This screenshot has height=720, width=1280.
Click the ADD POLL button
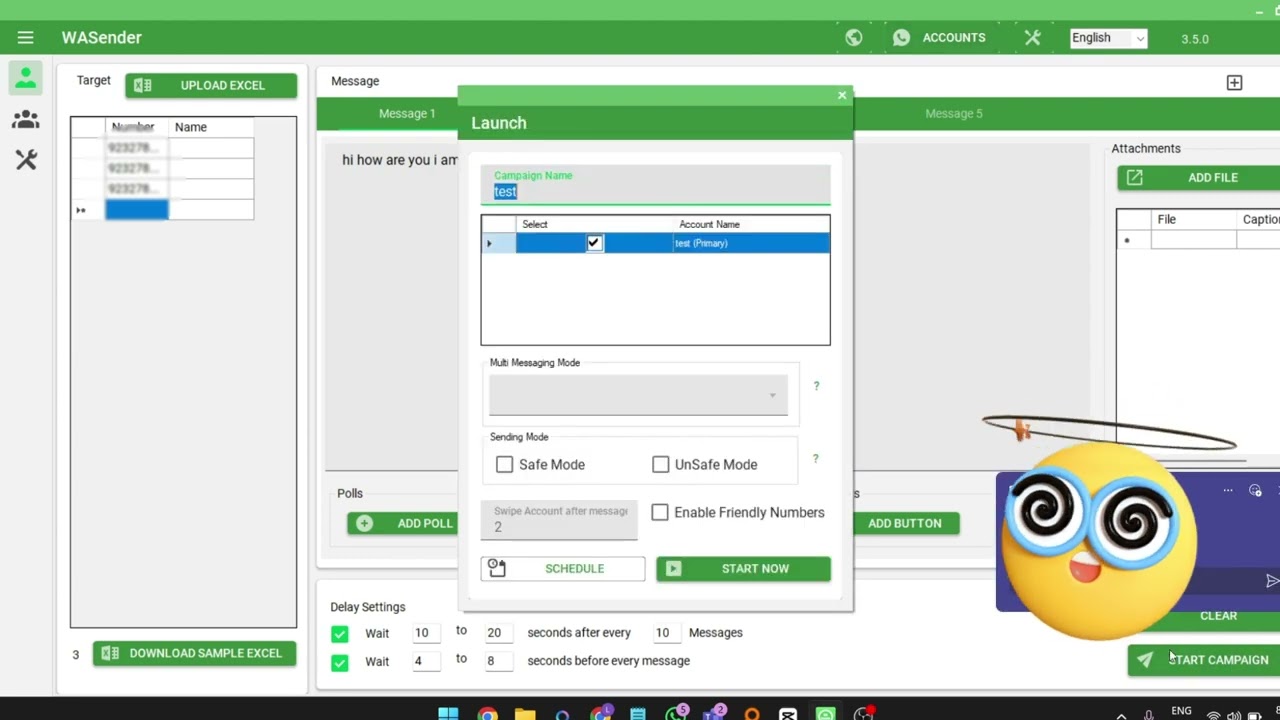click(401, 524)
